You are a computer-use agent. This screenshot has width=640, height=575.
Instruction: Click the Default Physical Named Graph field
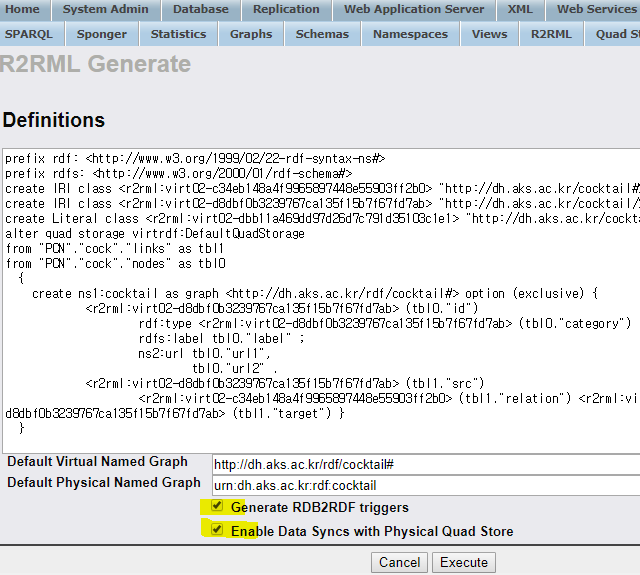pyautogui.click(x=425, y=485)
